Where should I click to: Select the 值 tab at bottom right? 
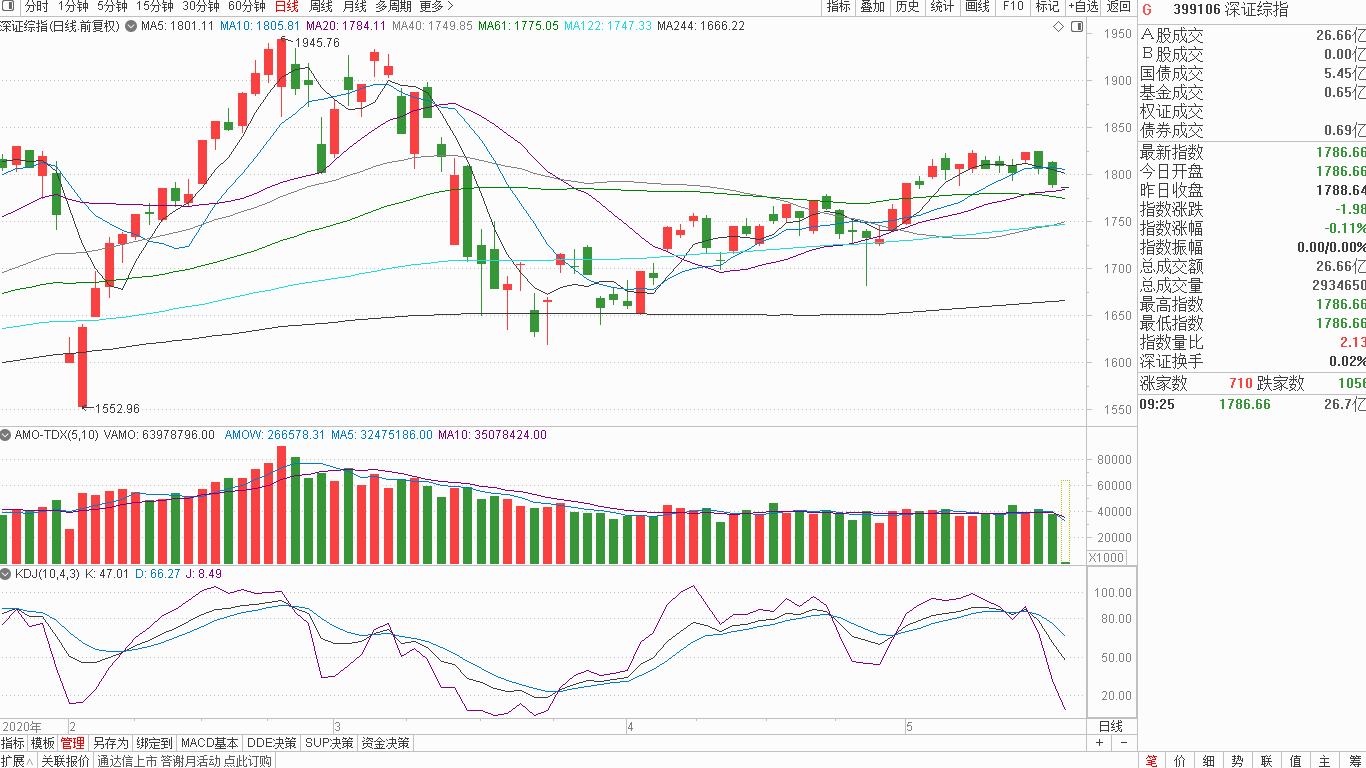(x=1296, y=761)
